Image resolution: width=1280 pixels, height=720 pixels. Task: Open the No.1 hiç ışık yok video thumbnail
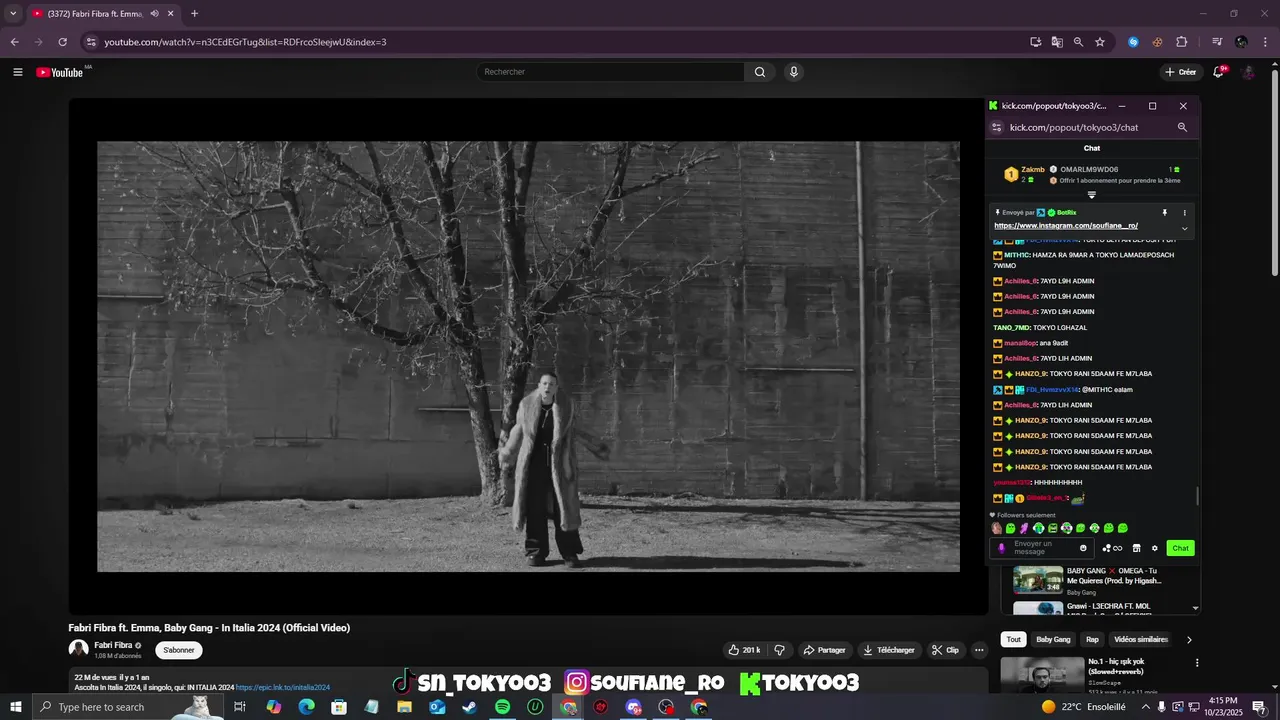click(1042, 675)
